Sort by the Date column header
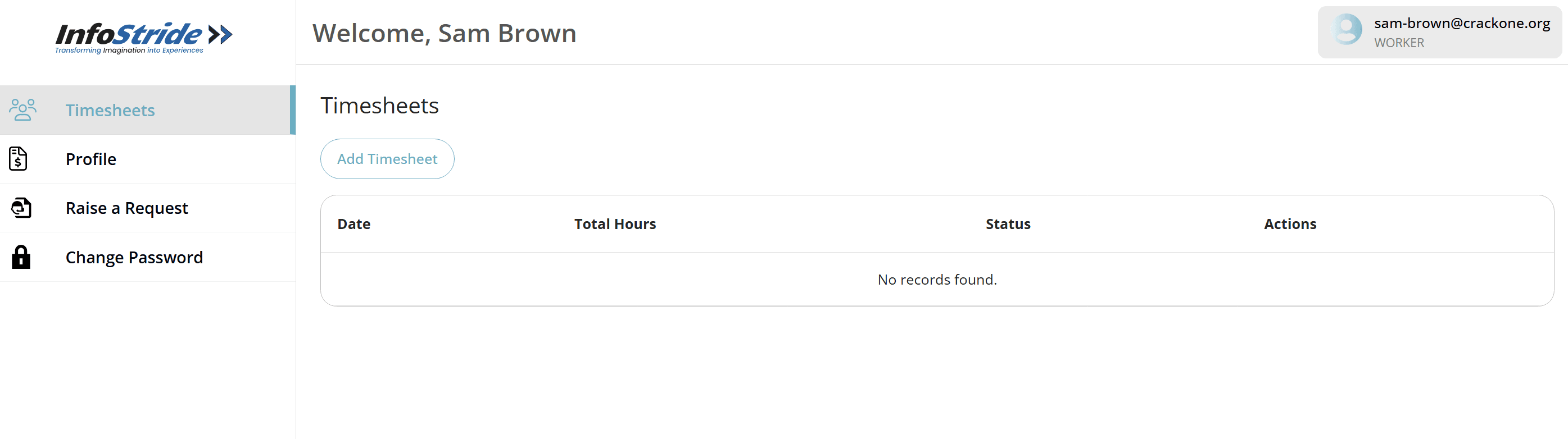Screen dimensions: 1568x439 coord(354,223)
